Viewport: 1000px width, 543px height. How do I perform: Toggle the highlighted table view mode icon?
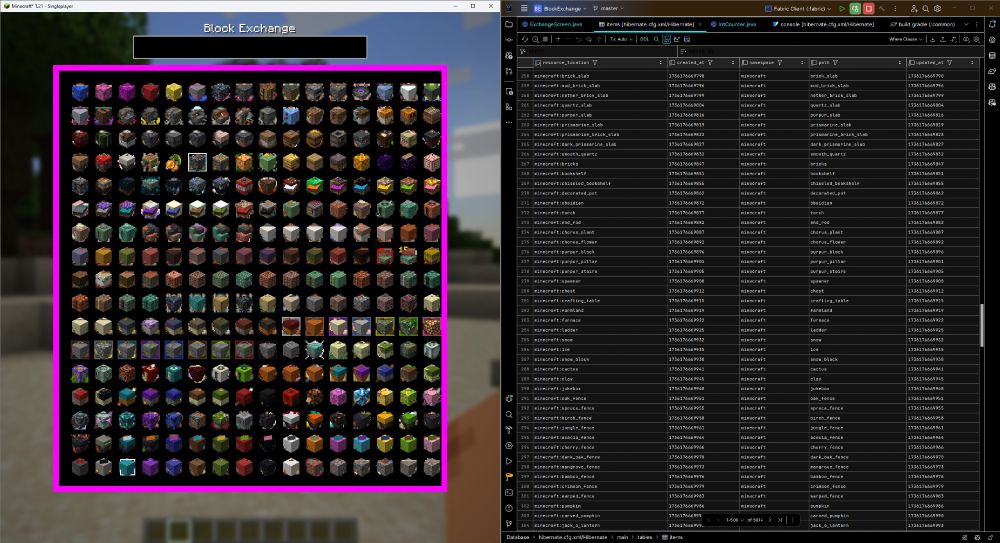(x=666, y=39)
